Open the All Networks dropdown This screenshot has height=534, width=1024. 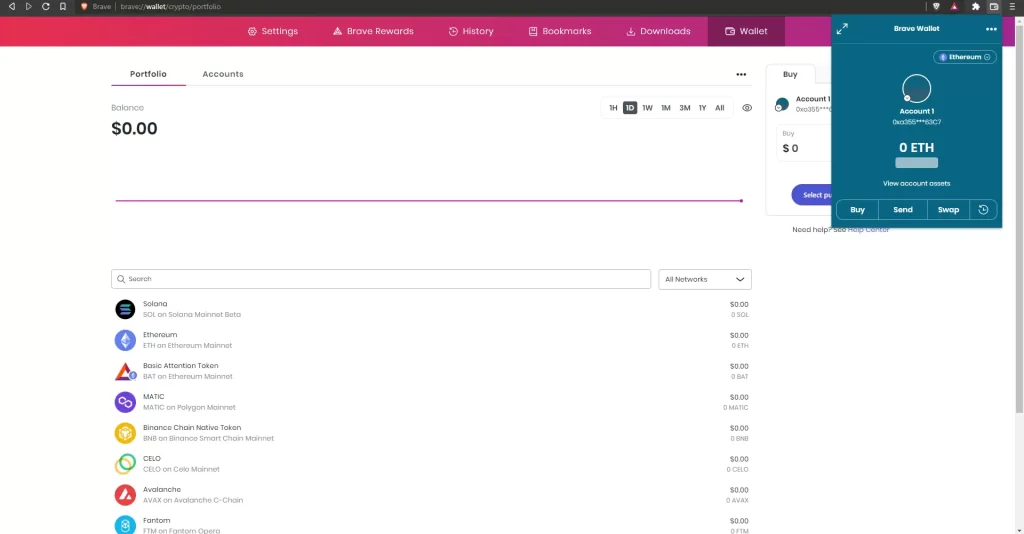pyautogui.click(x=705, y=279)
